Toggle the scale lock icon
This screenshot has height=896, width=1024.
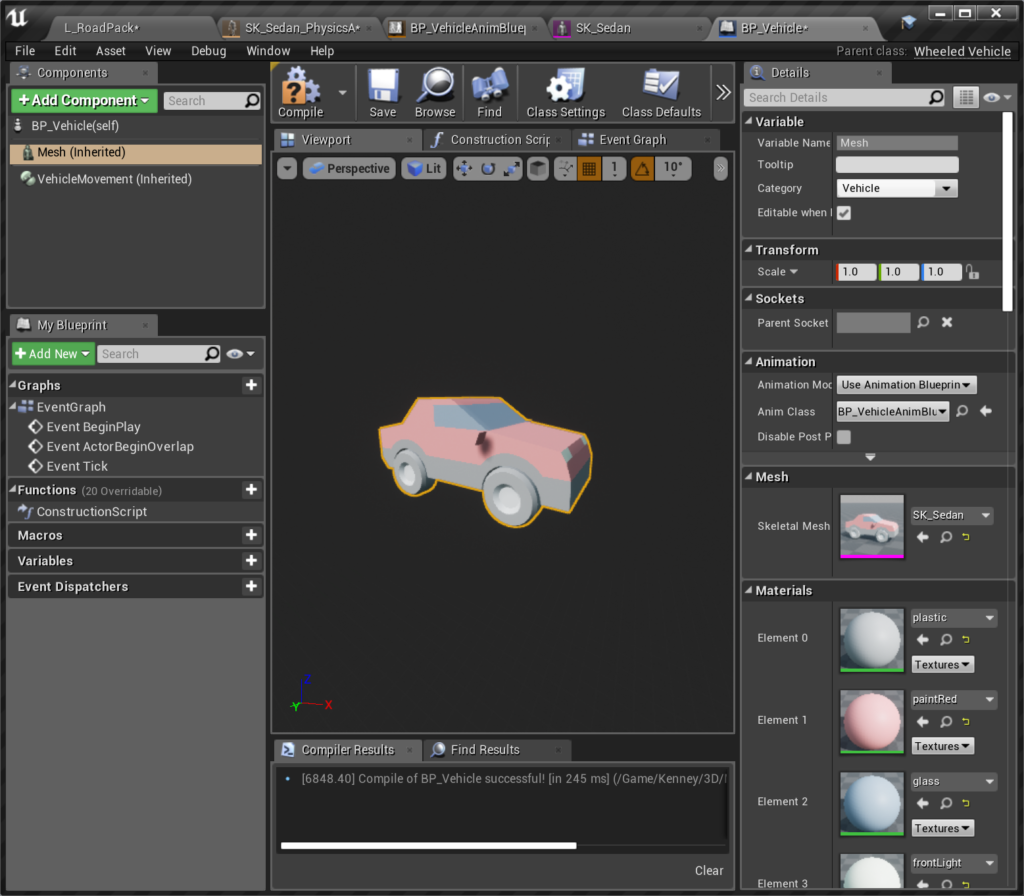point(972,272)
